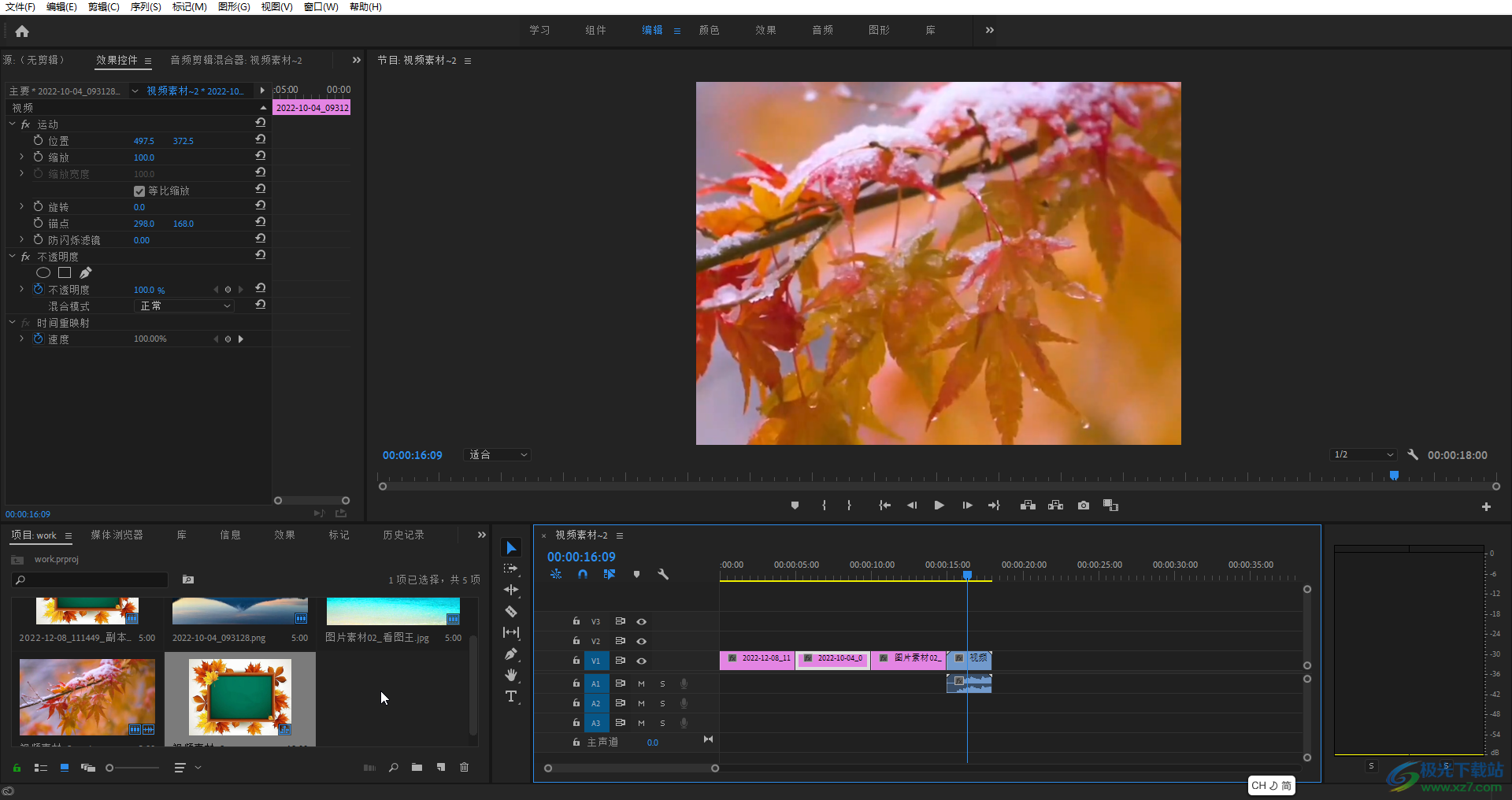
Task: Go to In point
Action: [884, 506]
